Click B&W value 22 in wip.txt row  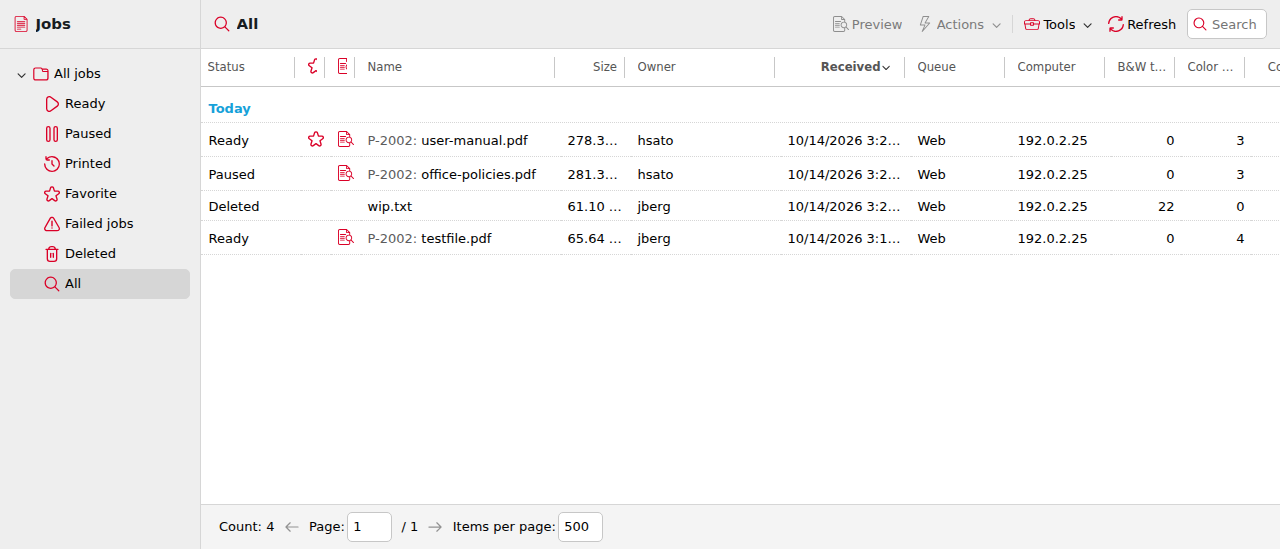tap(1166, 207)
